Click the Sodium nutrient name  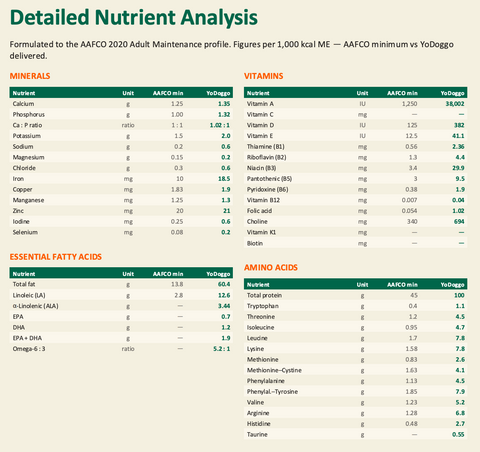point(23,146)
